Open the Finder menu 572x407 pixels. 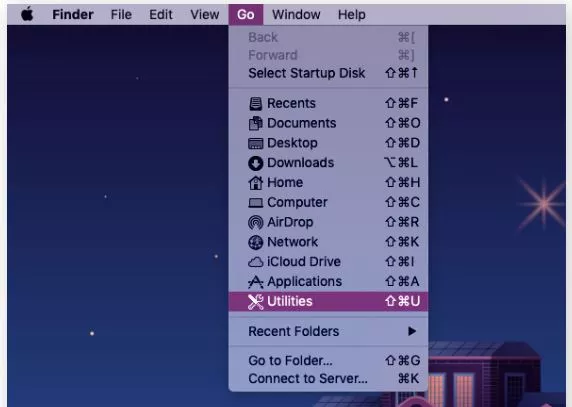73,15
